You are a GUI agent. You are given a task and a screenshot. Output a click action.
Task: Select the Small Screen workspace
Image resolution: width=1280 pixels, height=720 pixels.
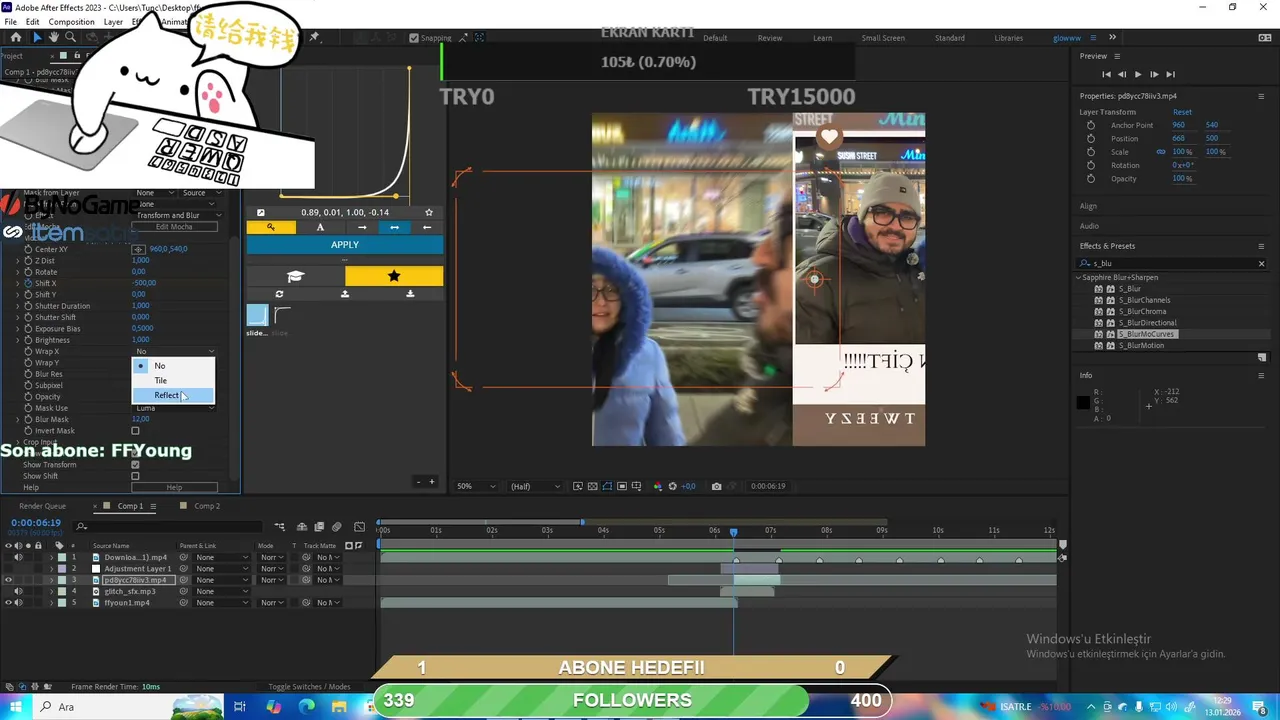(883, 38)
